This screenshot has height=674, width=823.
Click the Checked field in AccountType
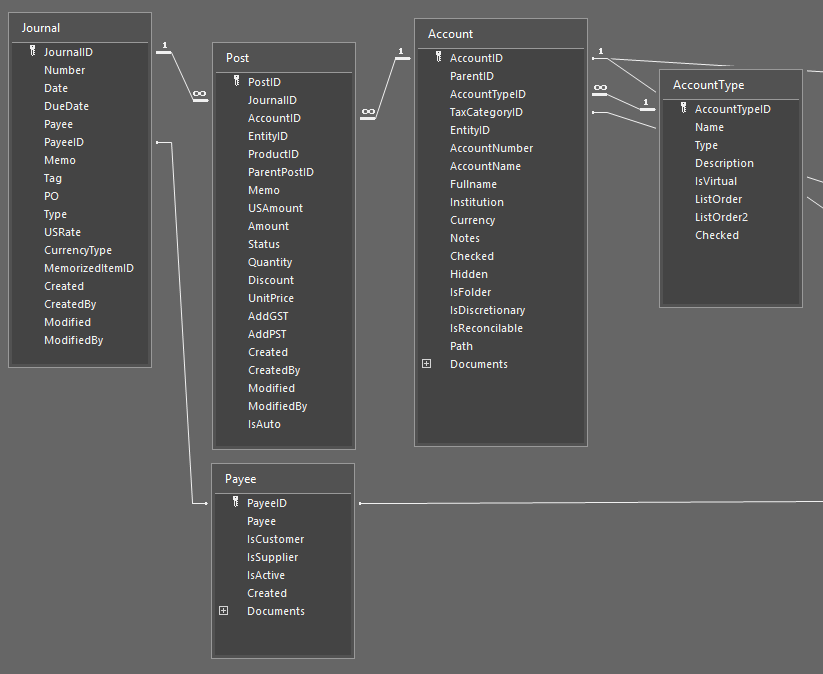[717, 235]
